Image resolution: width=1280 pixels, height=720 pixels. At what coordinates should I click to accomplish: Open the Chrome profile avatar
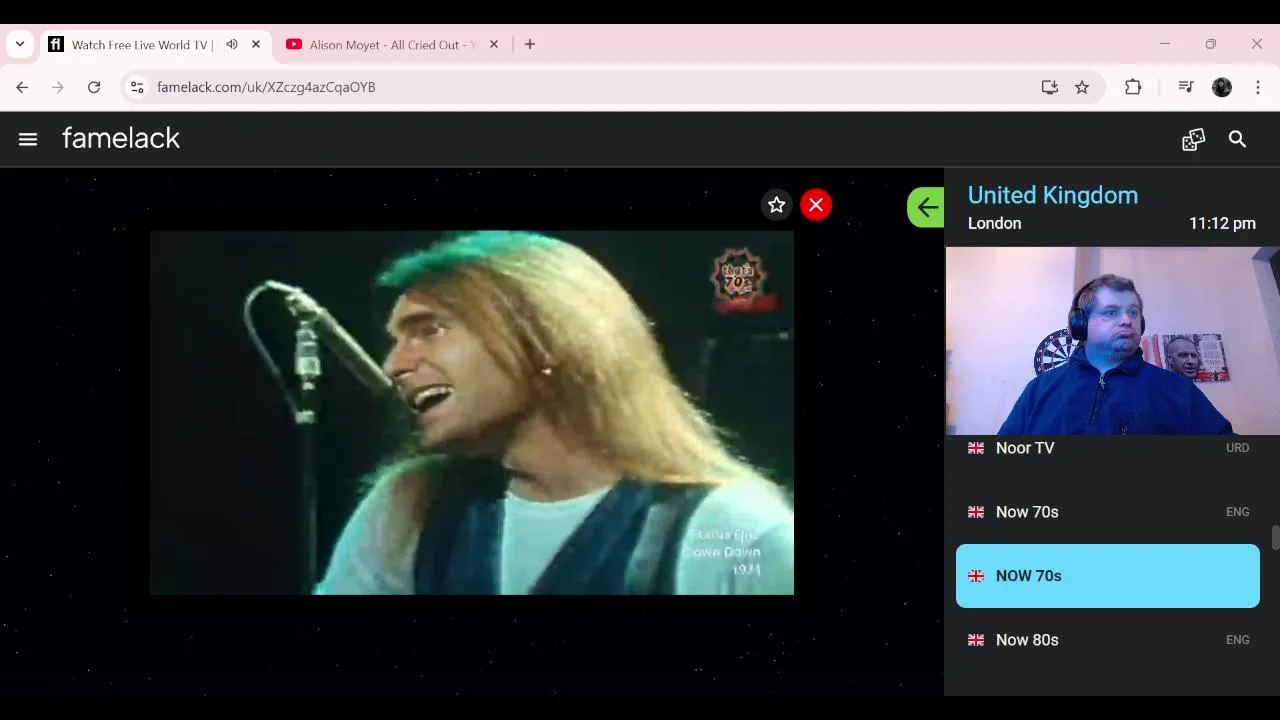(x=1222, y=87)
